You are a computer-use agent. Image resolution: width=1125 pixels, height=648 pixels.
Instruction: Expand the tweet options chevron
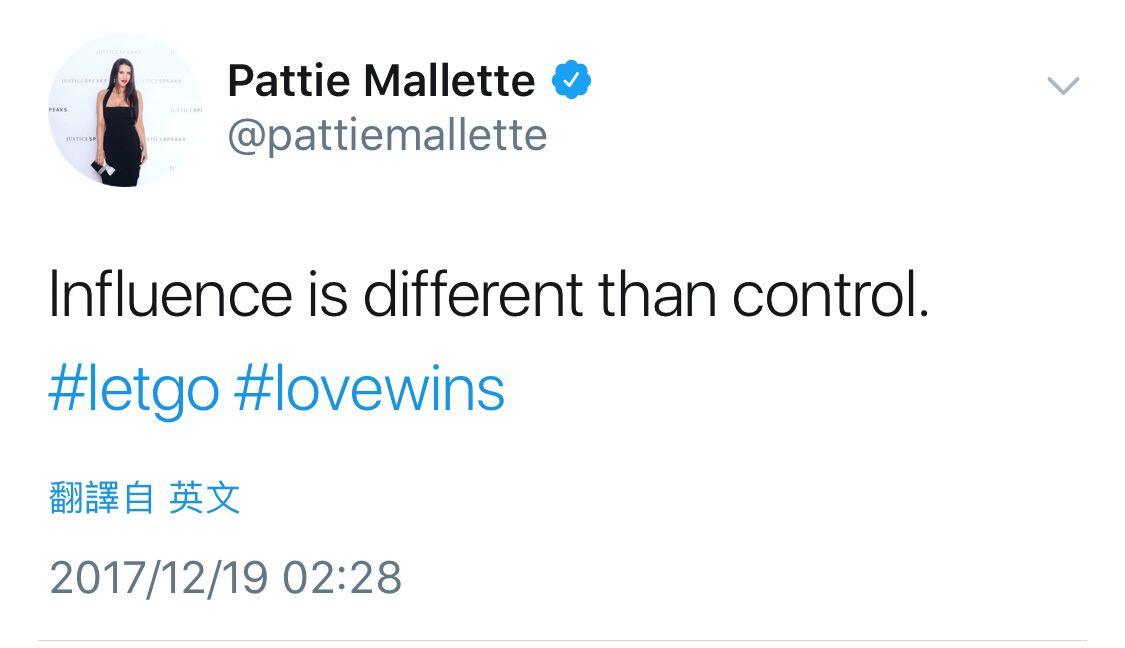pos(1062,86)
